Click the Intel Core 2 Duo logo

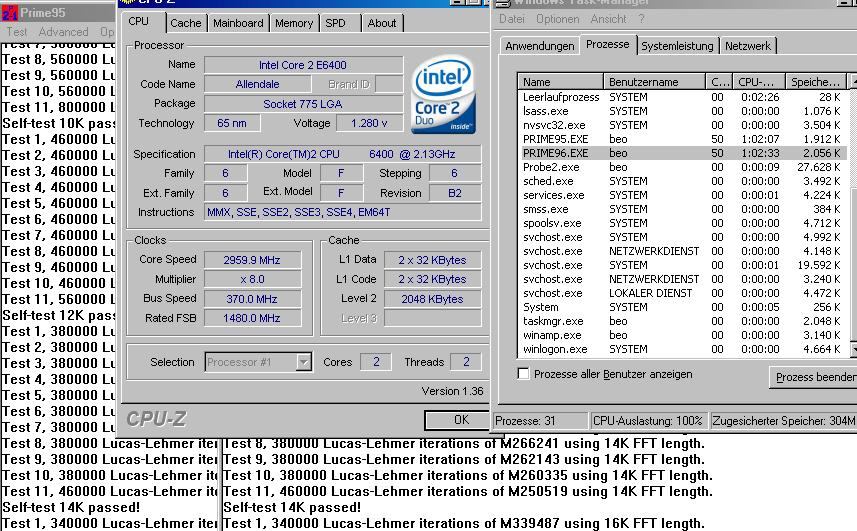coord(443,94)
